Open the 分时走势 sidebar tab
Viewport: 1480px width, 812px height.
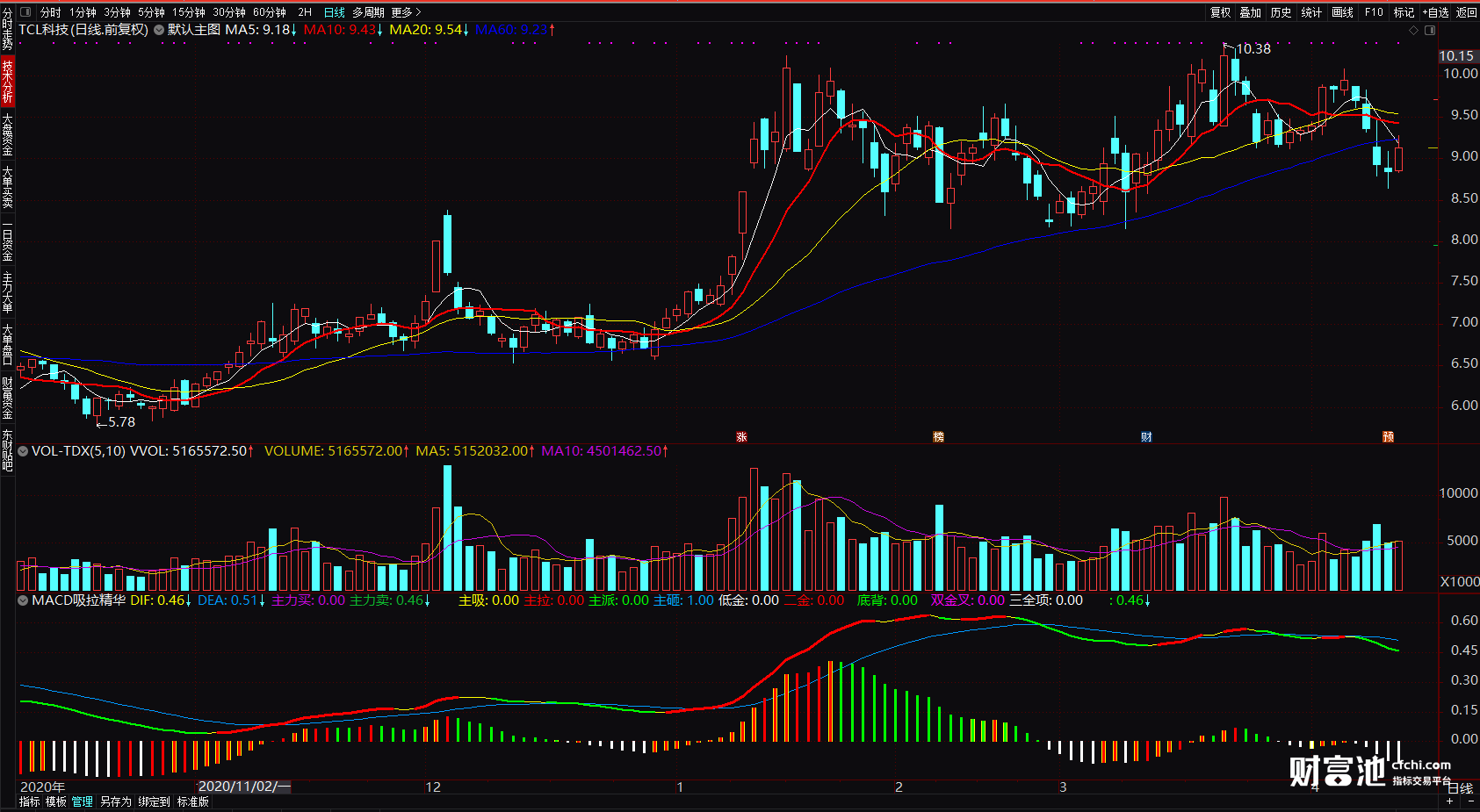click(x=7, y=30)
